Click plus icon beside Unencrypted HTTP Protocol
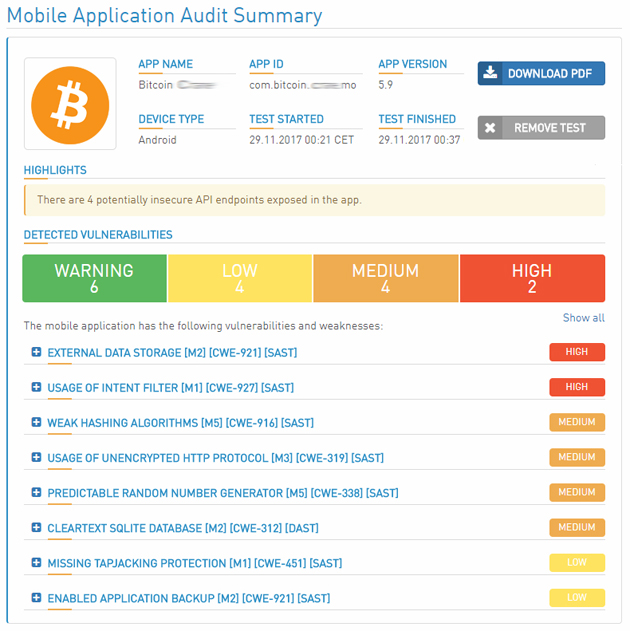The width and height of the screenshot is (630, 631). [36, 457]
